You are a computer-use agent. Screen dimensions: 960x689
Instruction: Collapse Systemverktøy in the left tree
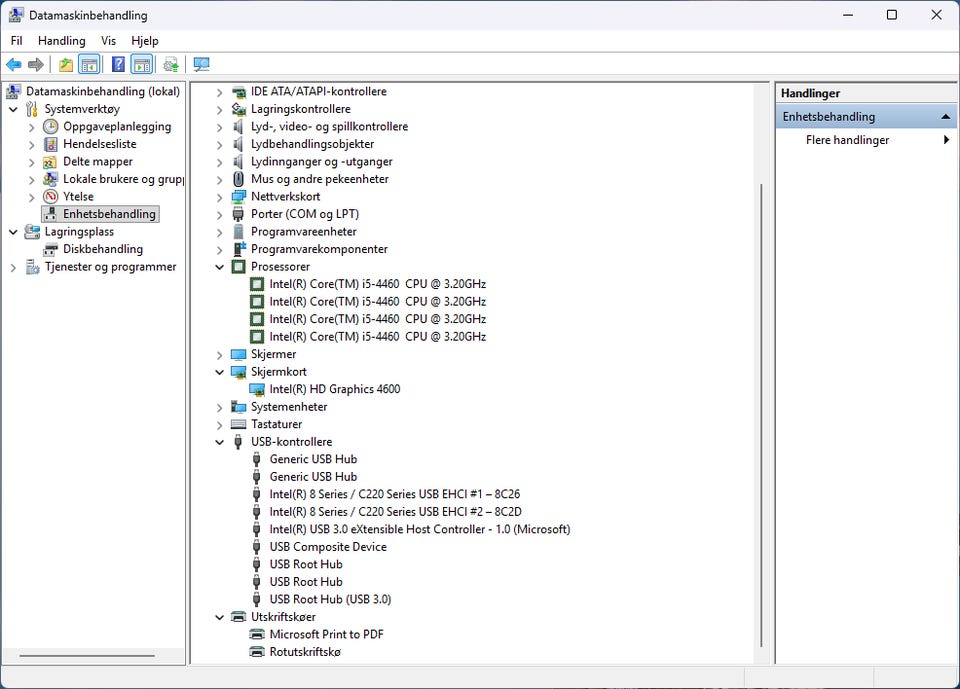[13, 110]
